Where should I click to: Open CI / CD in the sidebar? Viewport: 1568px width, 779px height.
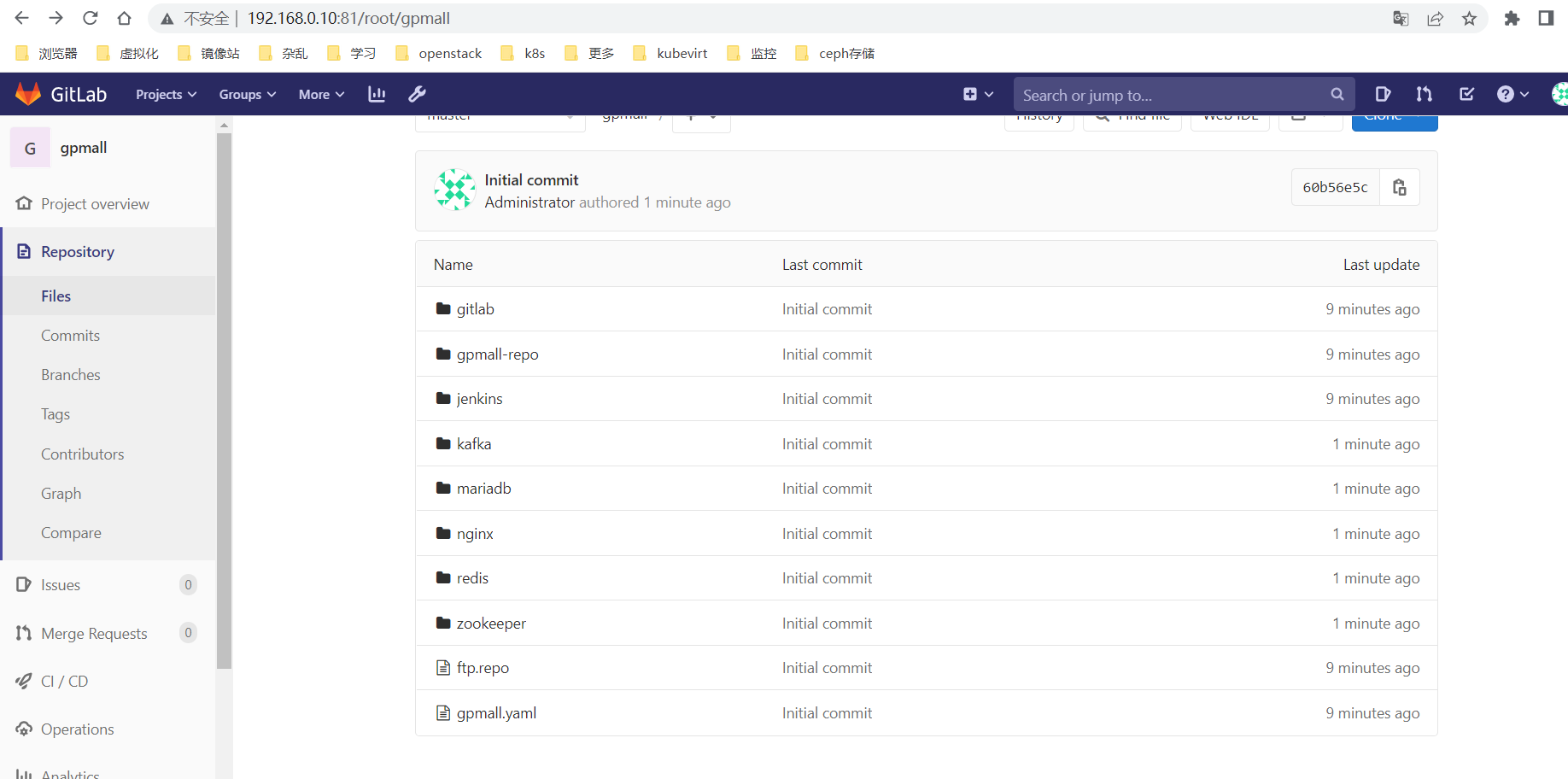65,682
